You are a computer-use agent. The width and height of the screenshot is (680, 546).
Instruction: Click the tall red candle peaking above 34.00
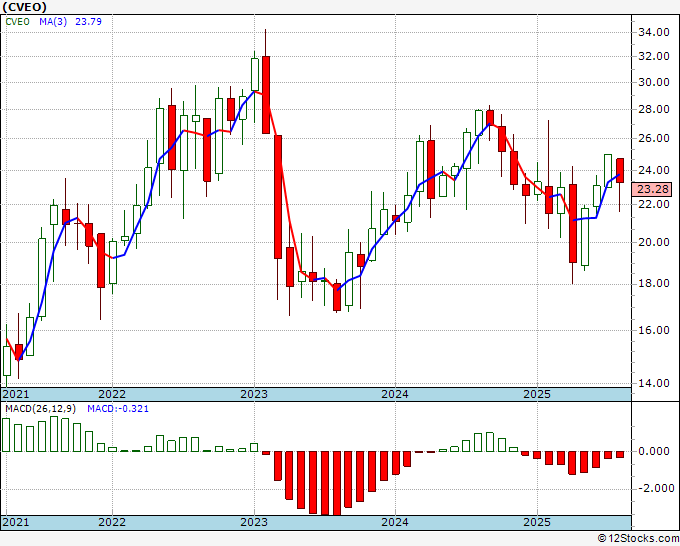point(266,95)
